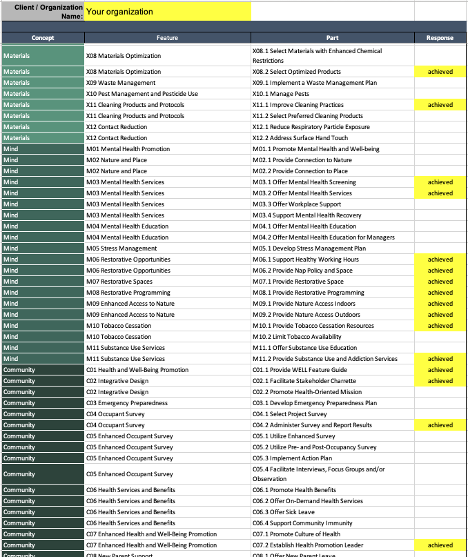Select the Feature column header

[x=167, y=38]
